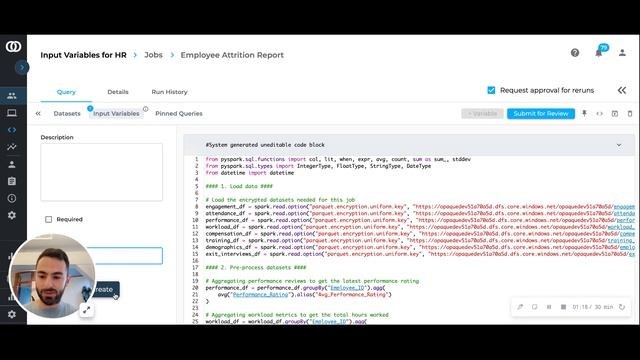The height and width of the screenshot is (360, 640).
Task: Open the upper settings gear in the sidebar
Action: (x=12, y=215)
